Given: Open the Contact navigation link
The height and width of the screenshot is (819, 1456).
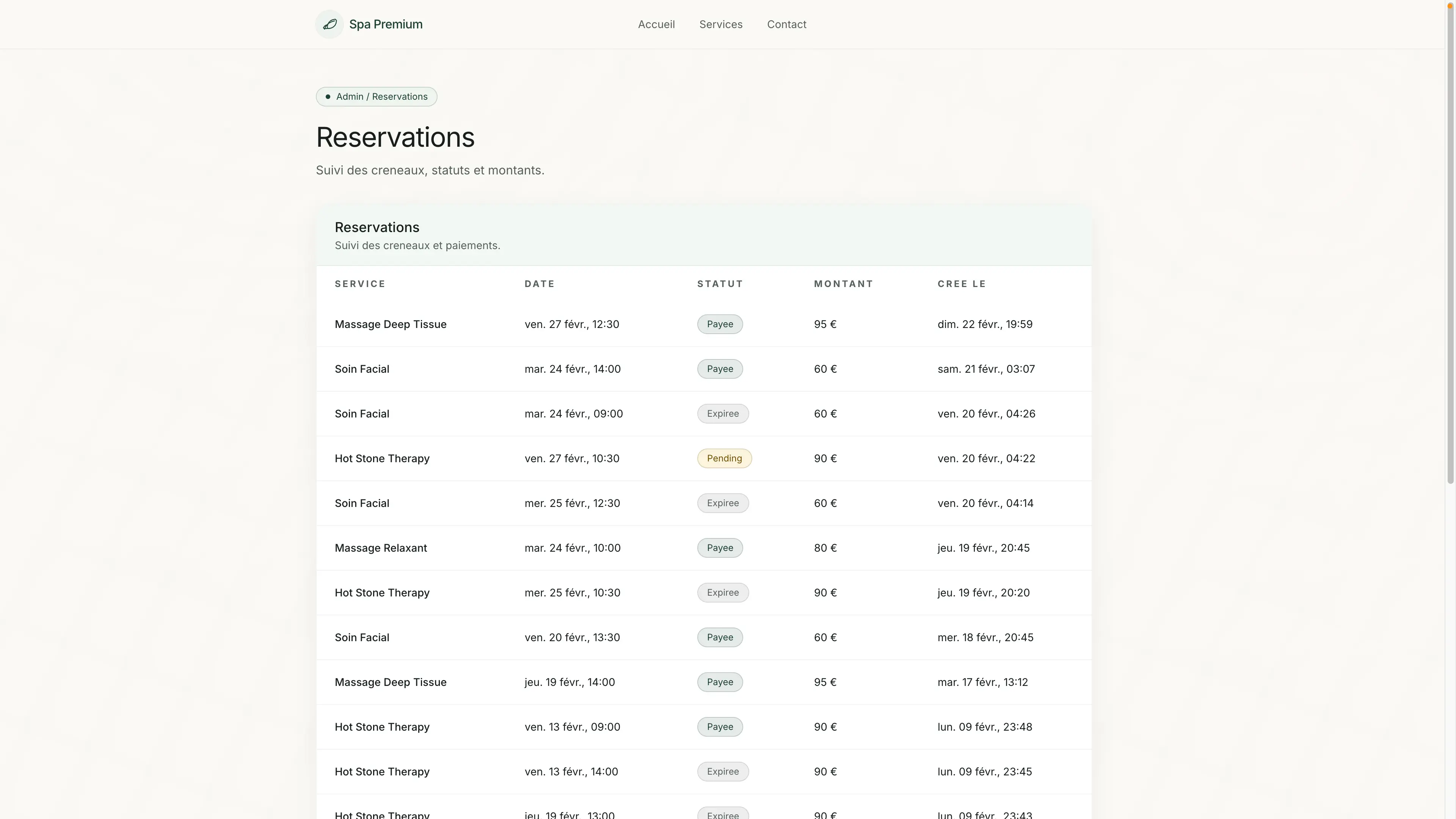Looking at the screenshot, I should coord(786,24).
